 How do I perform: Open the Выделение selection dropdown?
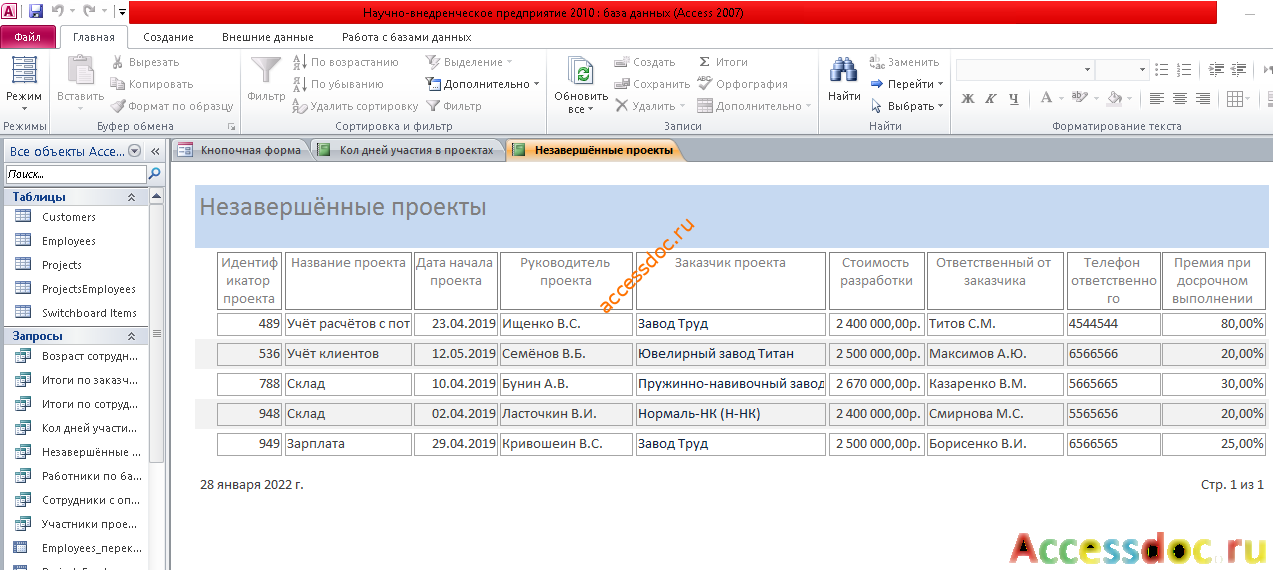point(469,62)
